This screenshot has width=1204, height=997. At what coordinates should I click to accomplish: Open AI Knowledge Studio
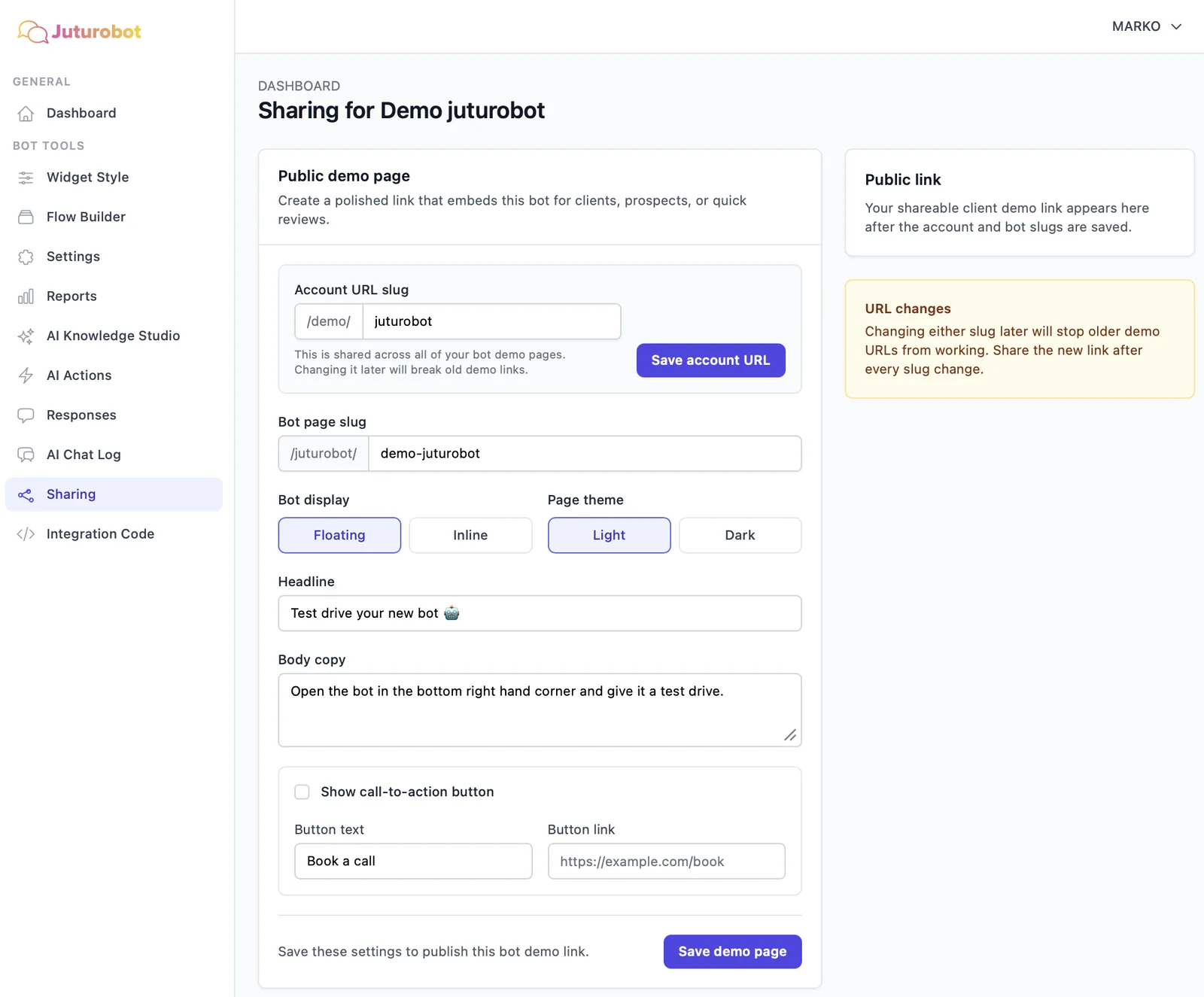[x=114, y=336]
